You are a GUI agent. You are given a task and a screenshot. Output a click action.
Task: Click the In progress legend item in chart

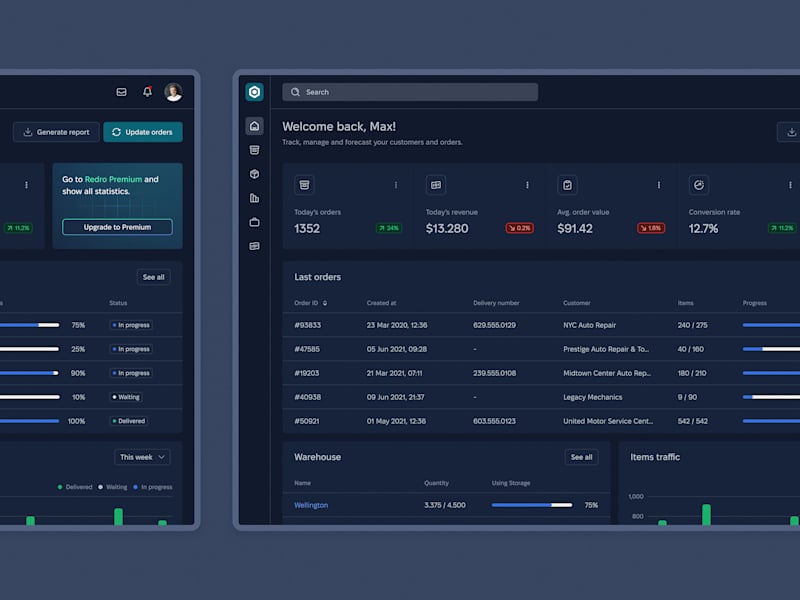click(x=153, y=487)
